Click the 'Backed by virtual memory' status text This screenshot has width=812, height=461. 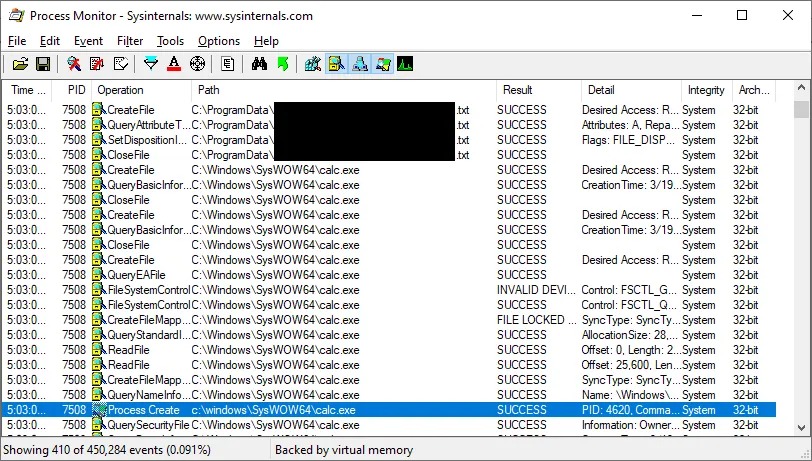344,450
